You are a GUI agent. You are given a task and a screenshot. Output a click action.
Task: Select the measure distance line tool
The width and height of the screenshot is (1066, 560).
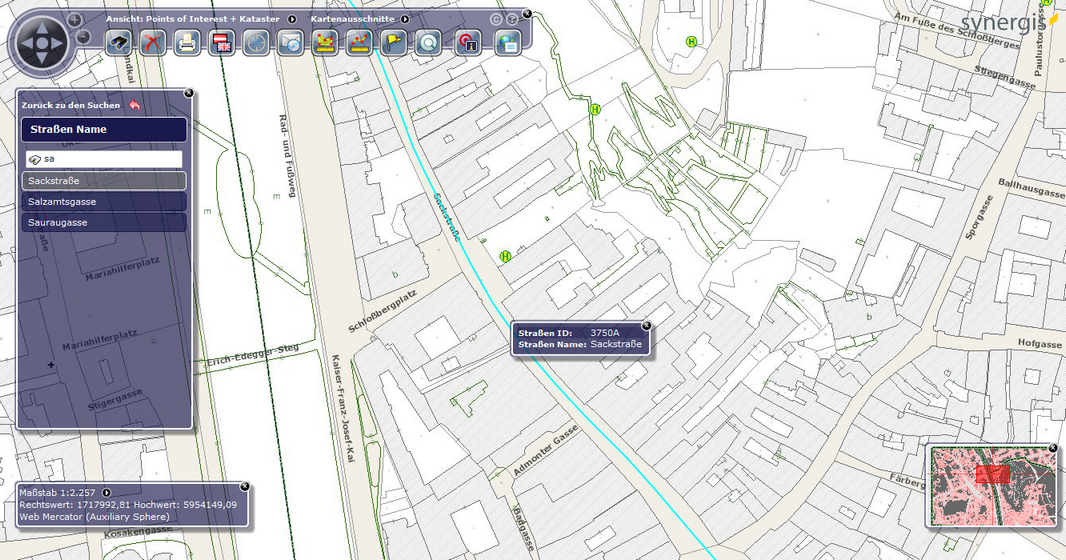click(x=359, y=42)
